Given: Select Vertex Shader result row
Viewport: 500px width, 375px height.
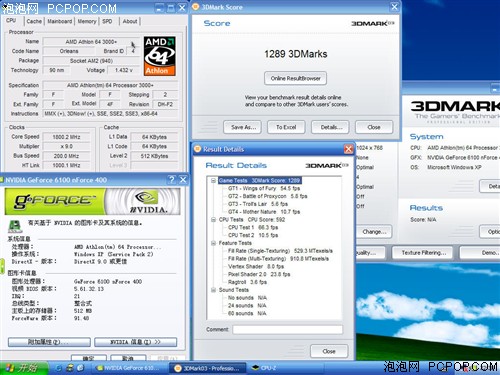Looking at the screenshot, I should pos(256,266).
